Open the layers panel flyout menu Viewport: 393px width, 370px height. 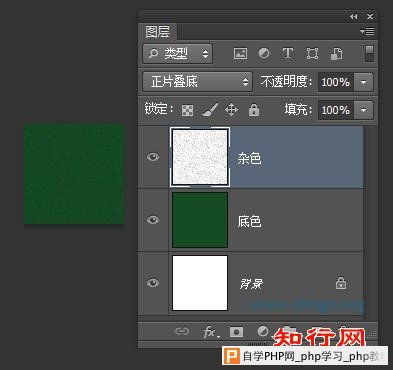point(367,32)
